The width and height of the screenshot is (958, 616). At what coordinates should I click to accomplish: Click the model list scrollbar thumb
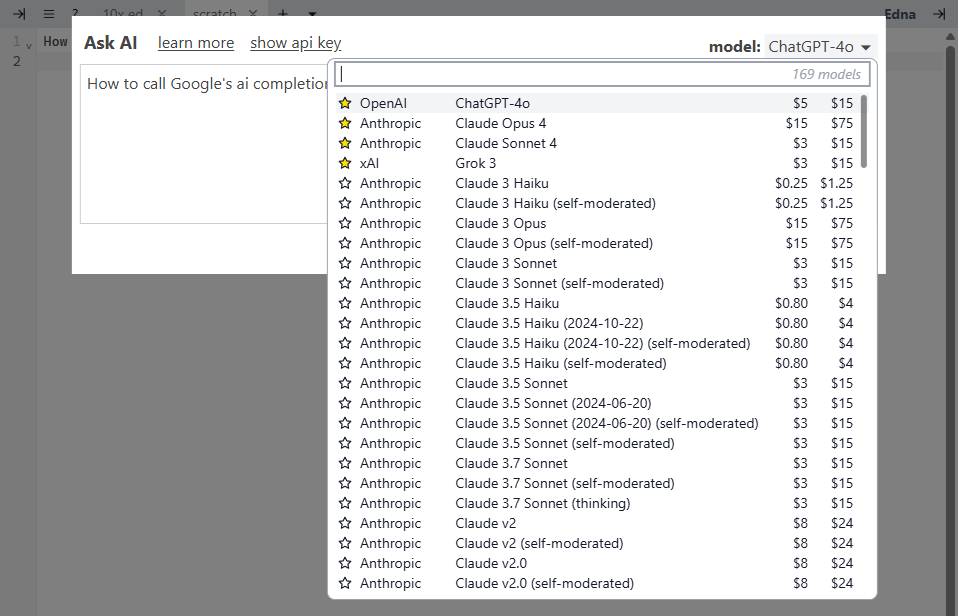864,131
